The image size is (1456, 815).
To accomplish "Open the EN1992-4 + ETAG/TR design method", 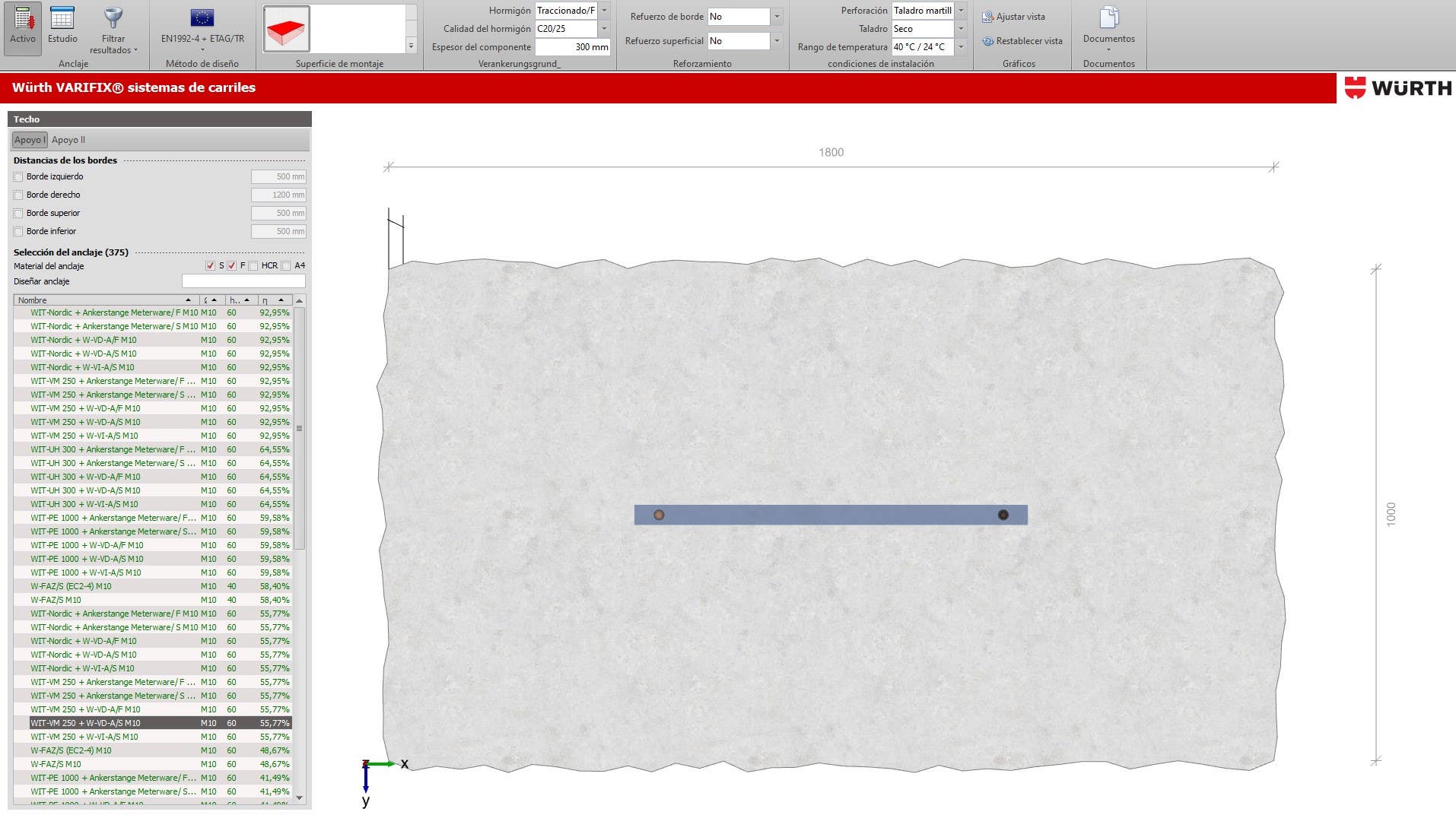I will (202, 18).
